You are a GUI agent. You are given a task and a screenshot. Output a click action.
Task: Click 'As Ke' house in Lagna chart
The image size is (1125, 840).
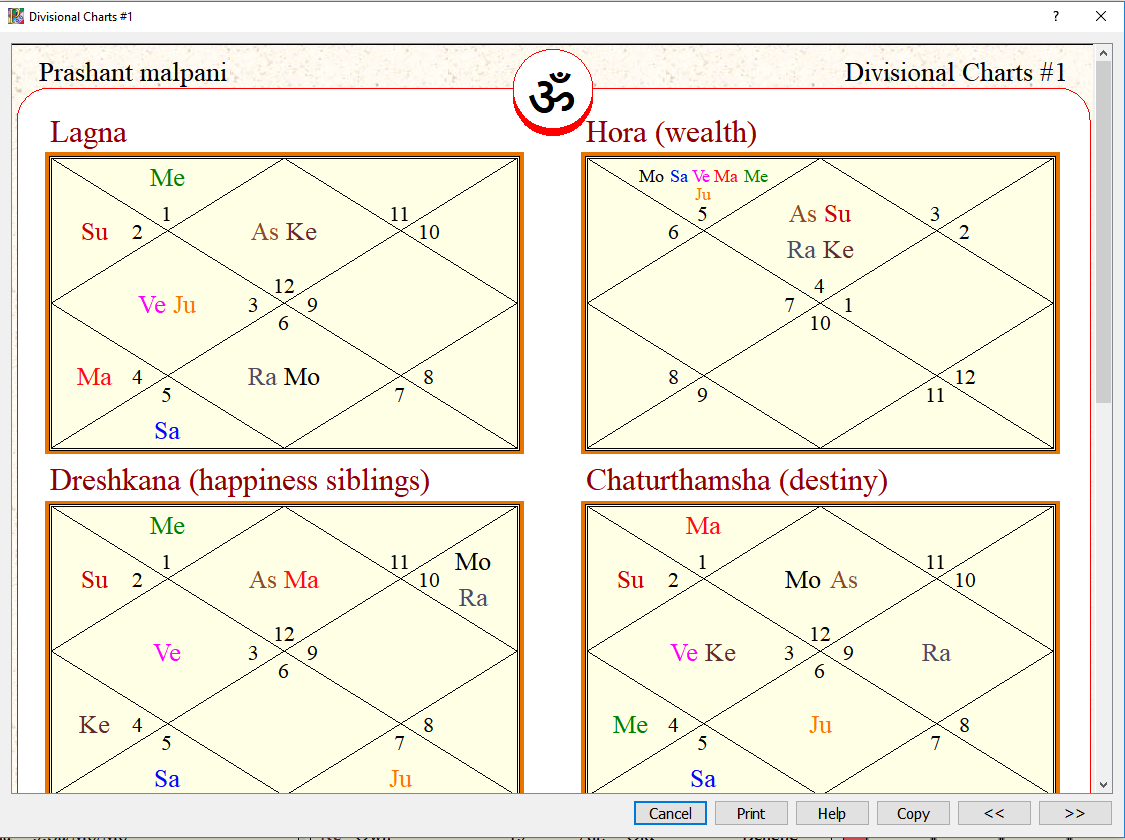tap(284, 232)
